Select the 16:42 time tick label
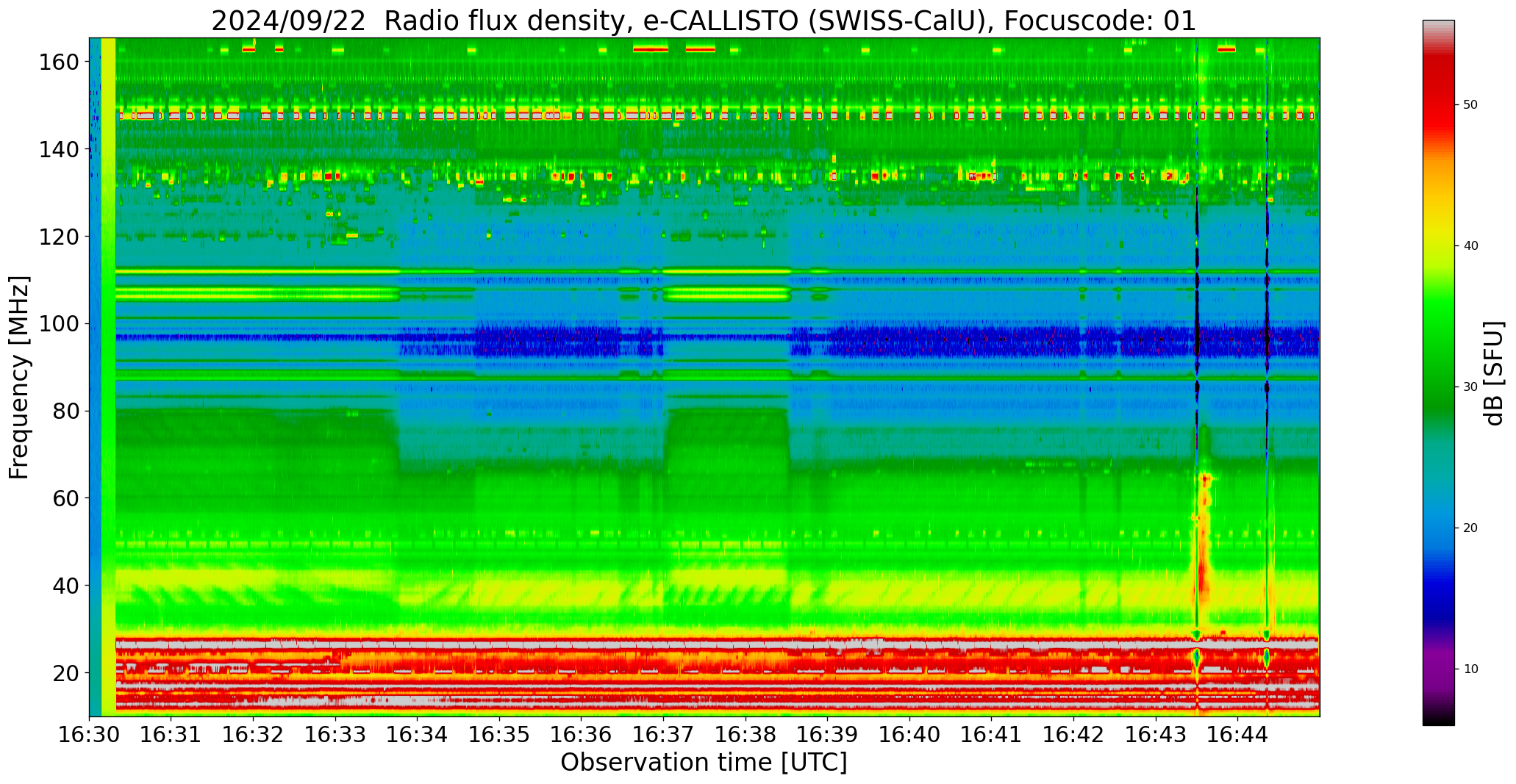The image size is (1516, 784). (1073, 734)
